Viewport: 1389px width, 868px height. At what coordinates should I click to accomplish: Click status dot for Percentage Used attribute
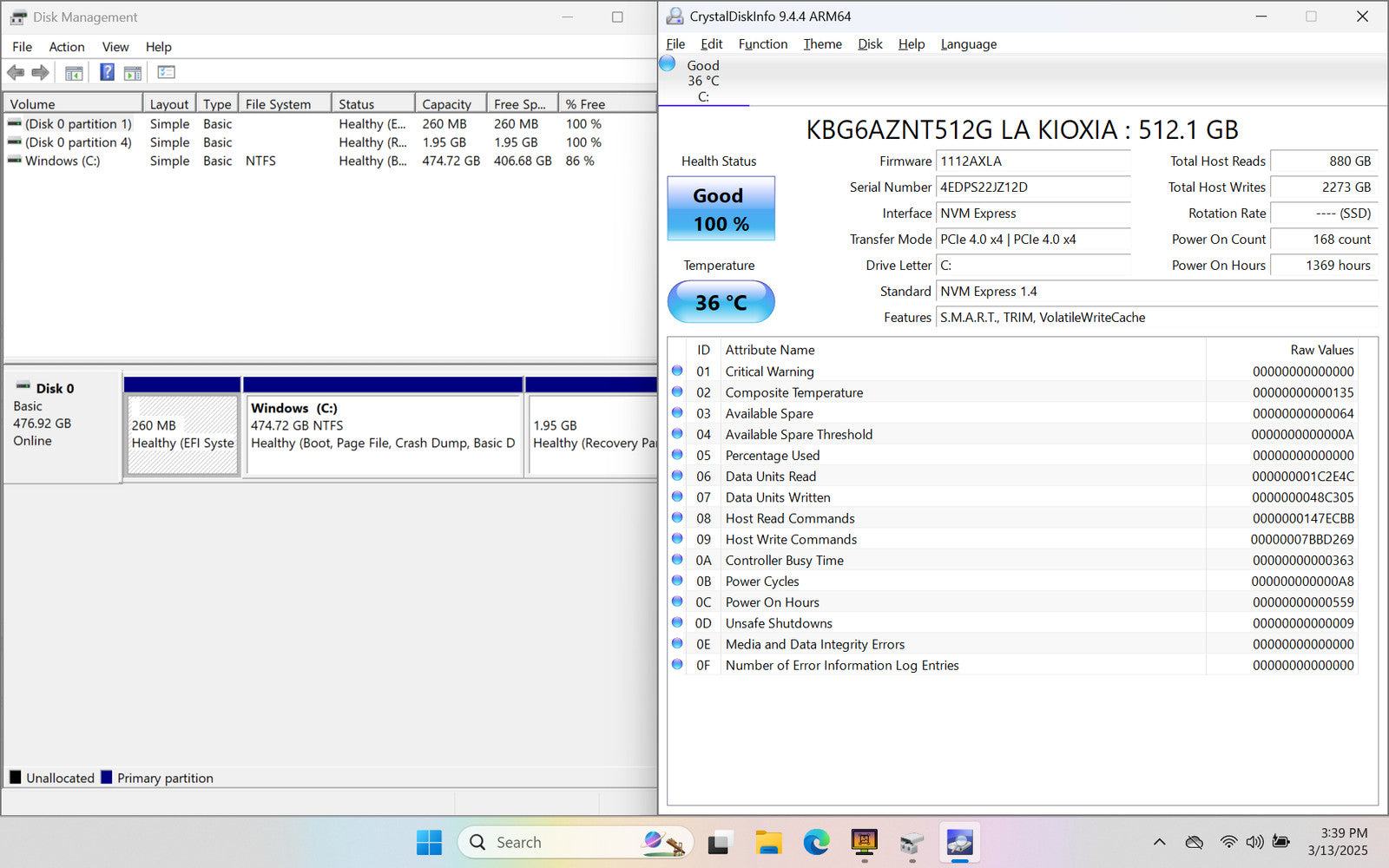coord(677,454)
